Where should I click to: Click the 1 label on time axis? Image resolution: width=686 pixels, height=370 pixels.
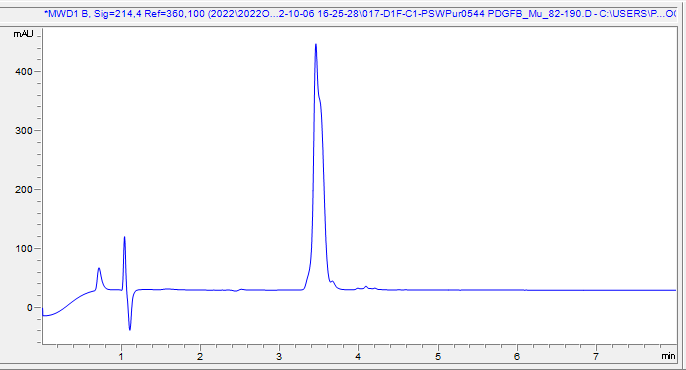tap(121, 356)
